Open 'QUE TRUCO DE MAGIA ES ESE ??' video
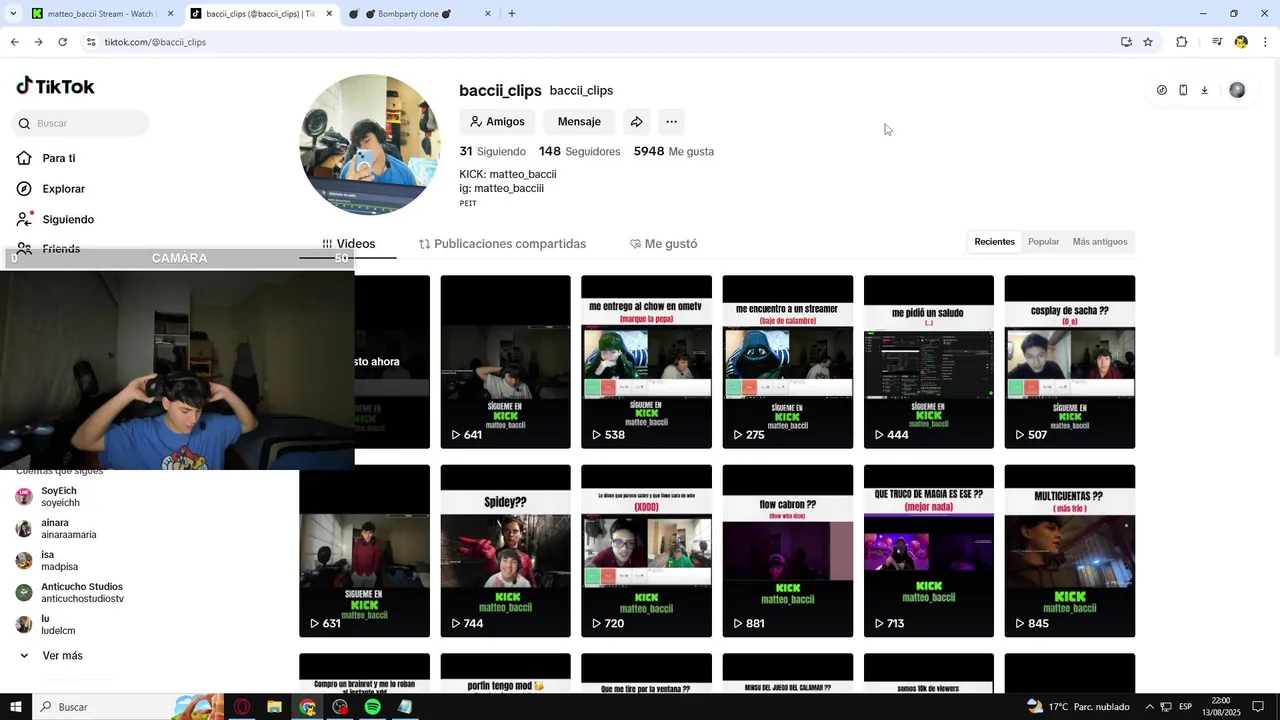 point(929,551)
